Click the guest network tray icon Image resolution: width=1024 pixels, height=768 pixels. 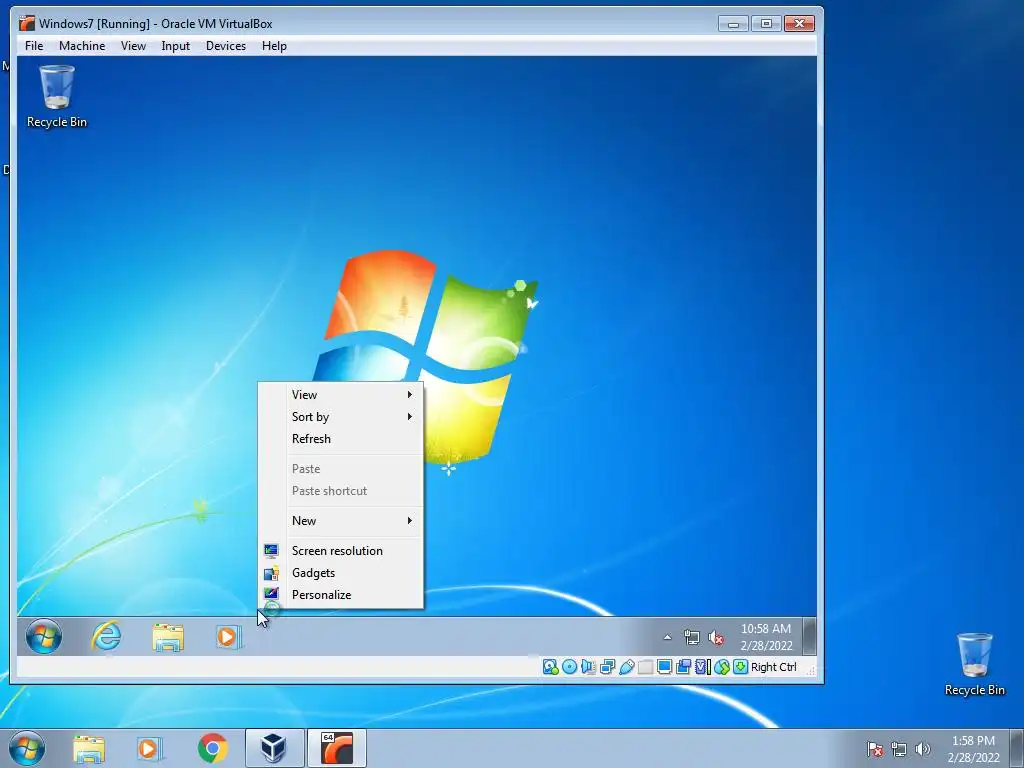(692, 637)
